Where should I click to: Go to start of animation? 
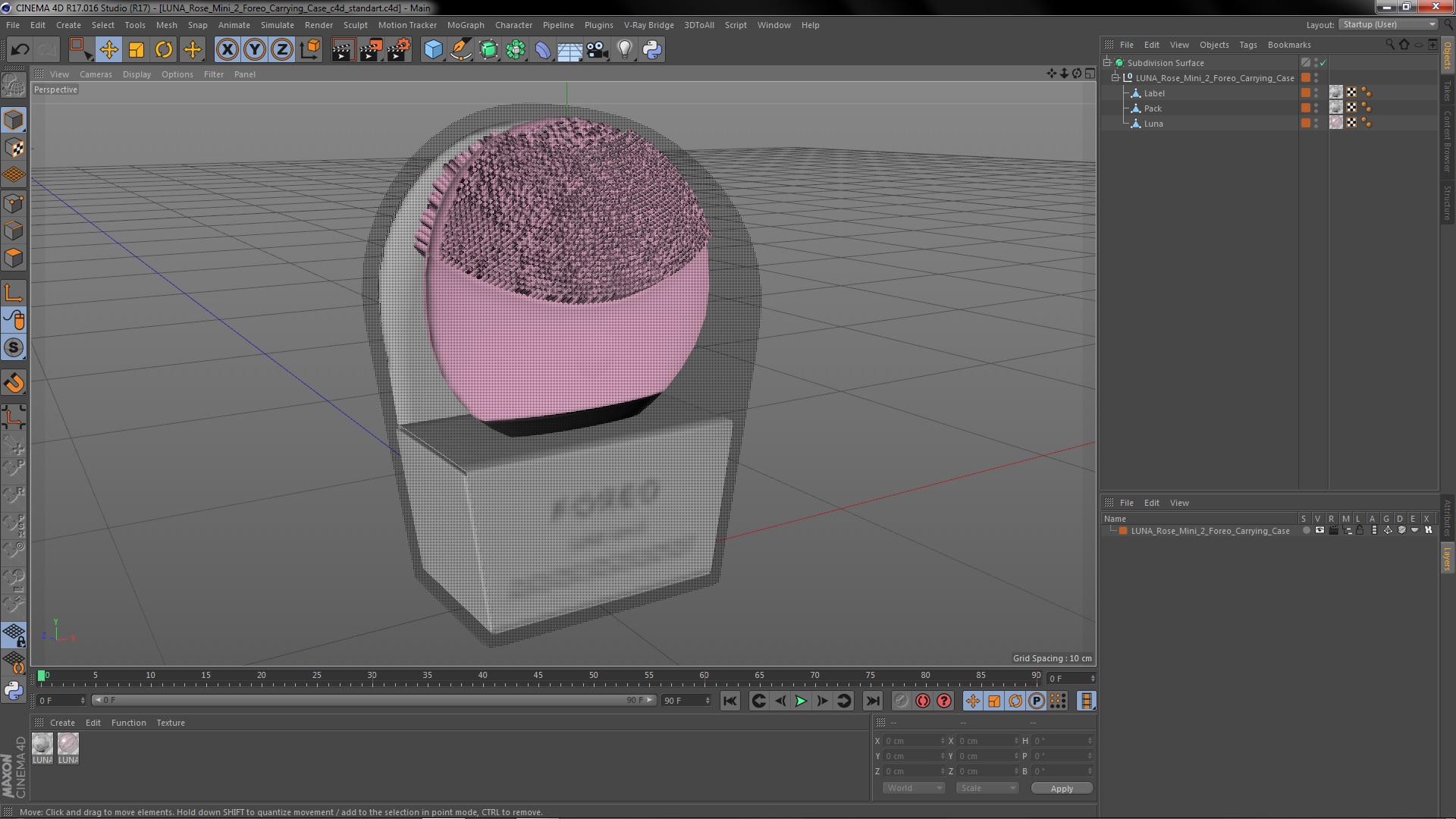[730, 701]
